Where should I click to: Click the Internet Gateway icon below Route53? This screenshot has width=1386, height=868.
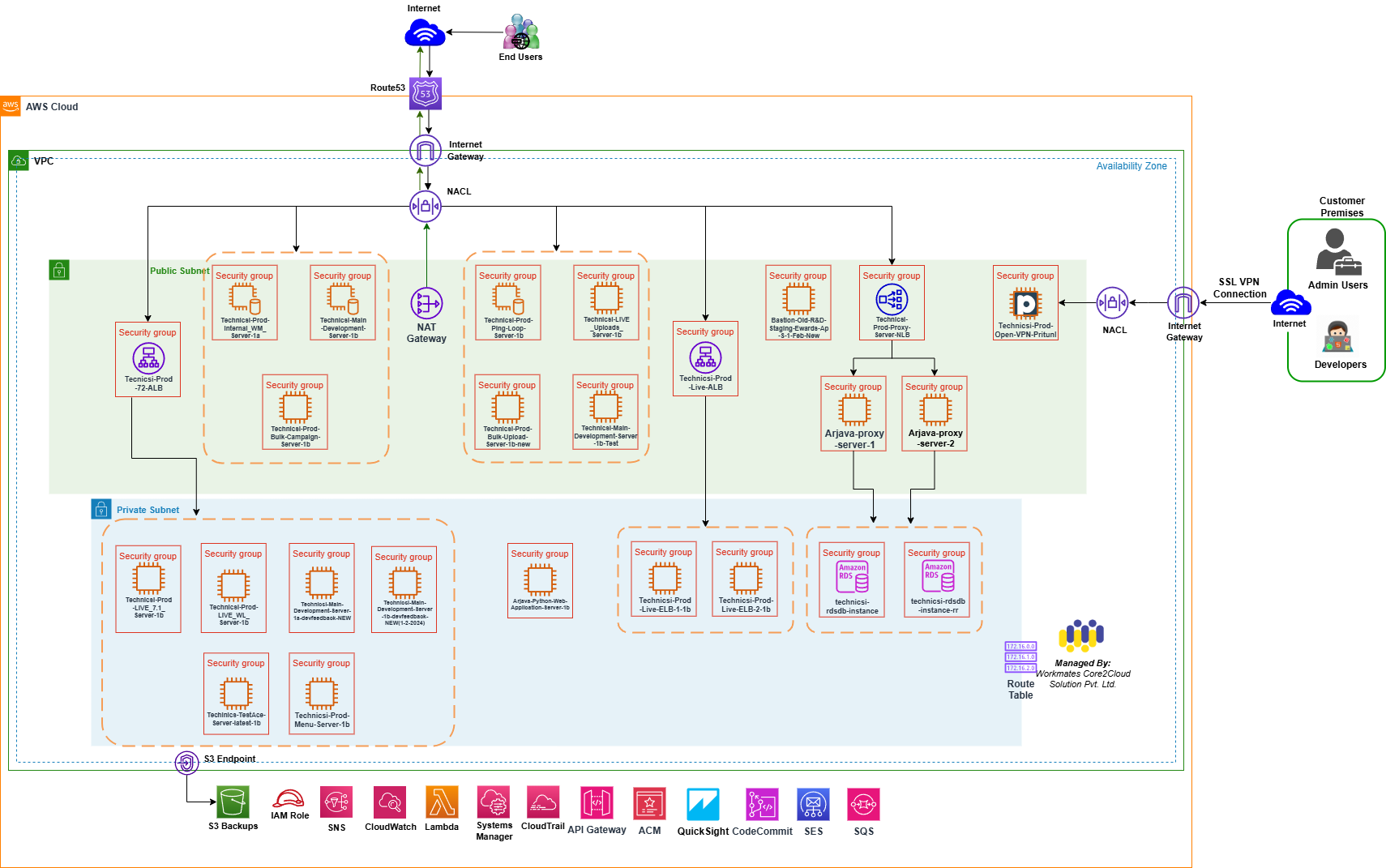tap(425, 152)
